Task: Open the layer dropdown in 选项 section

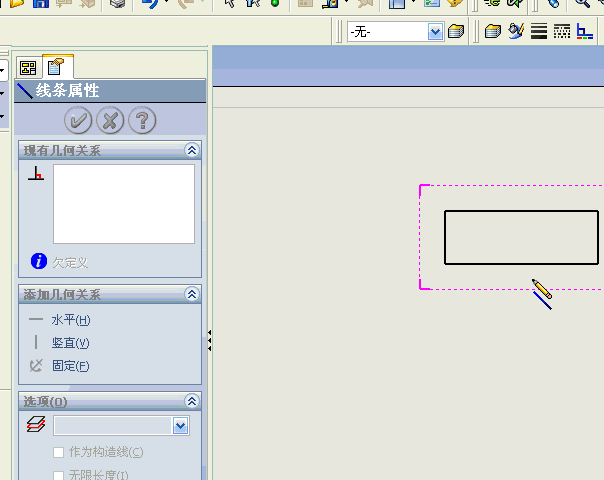Action: 180,426
